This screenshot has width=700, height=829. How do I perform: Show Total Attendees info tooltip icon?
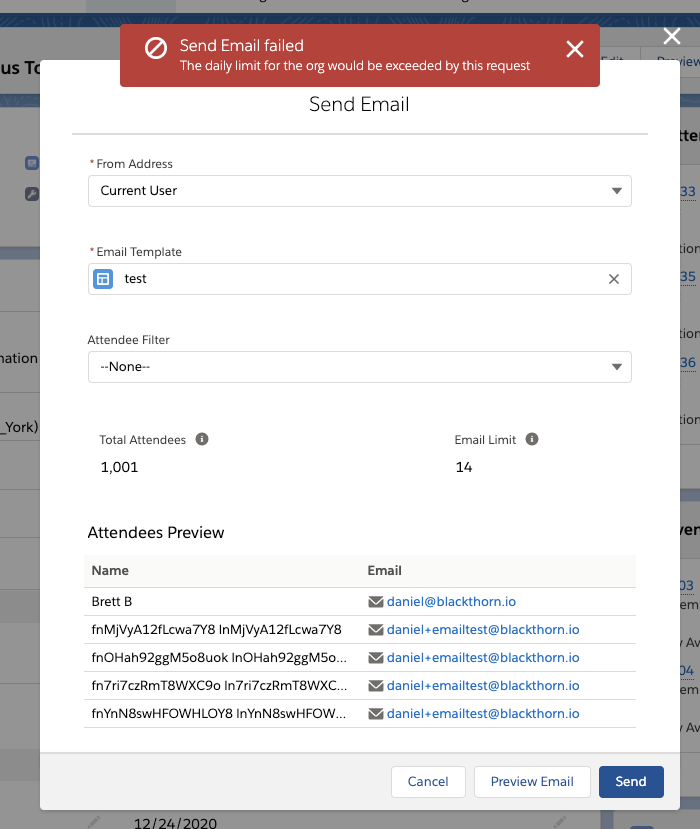tap(202, 439)
